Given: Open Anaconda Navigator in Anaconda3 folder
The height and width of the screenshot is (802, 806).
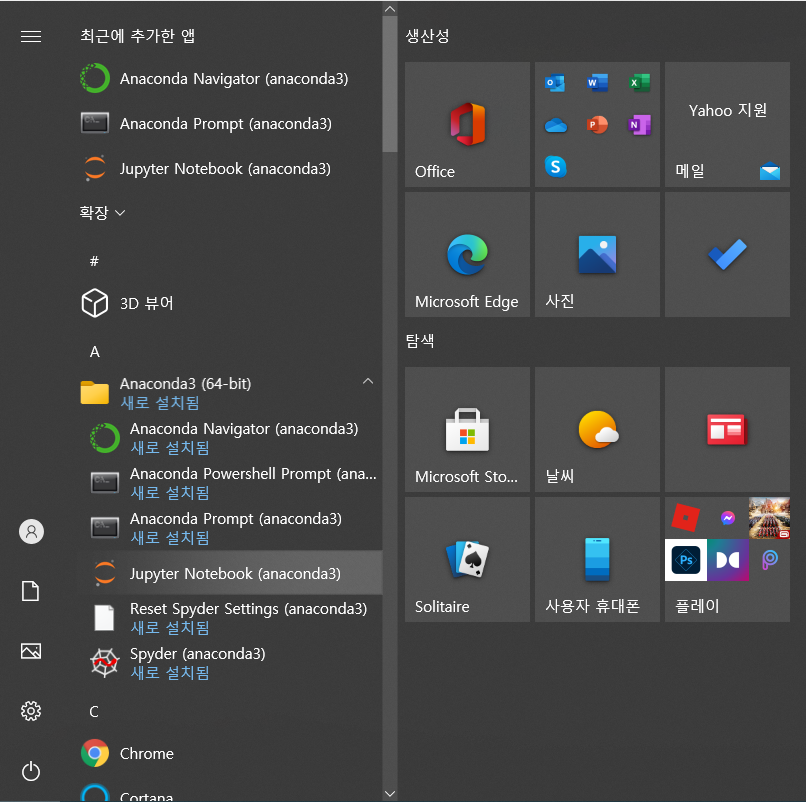Looking at the screenshot, I should (x=229, y=438).
